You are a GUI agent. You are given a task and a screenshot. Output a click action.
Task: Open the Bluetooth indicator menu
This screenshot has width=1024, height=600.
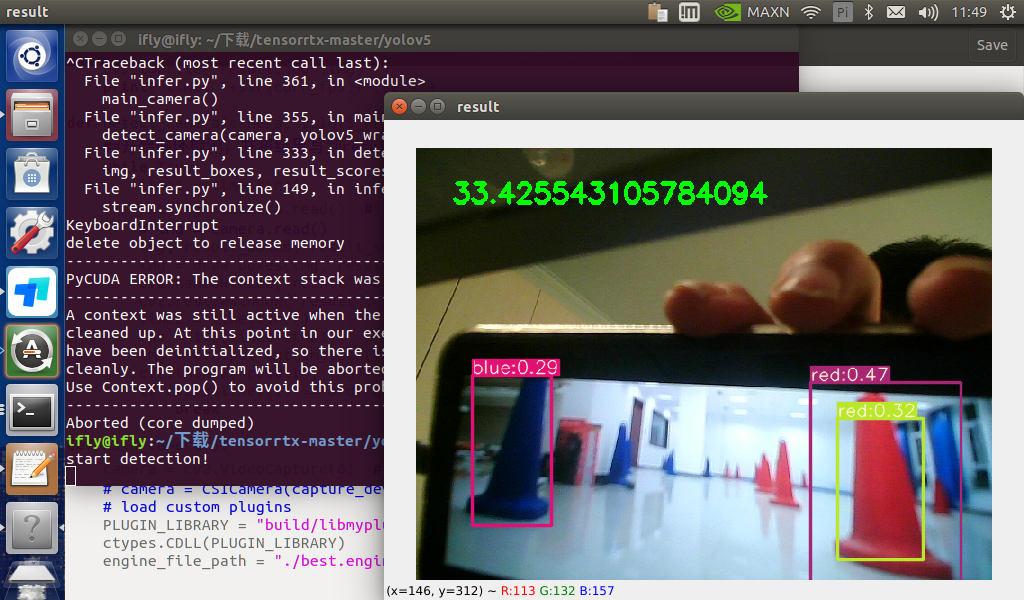coord(869,12)
